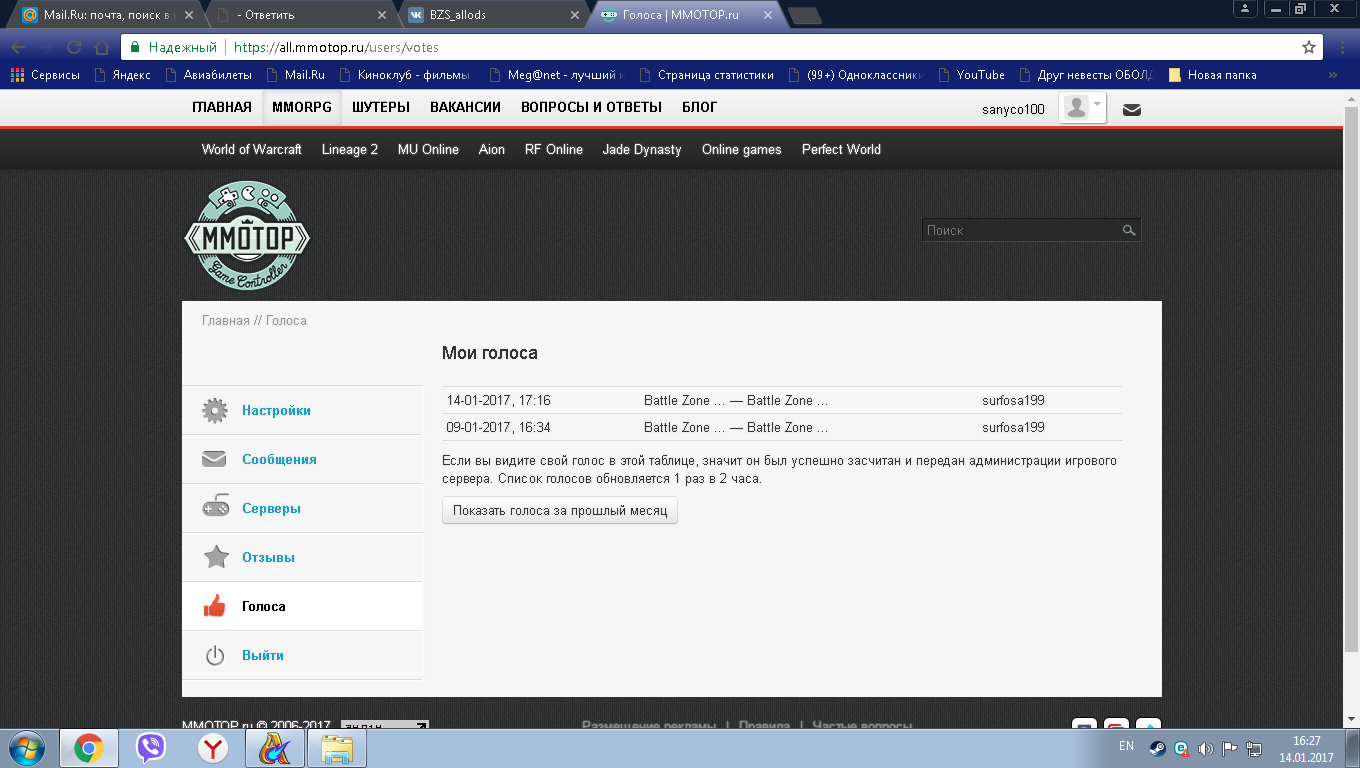The width and height of the screenshot is (1360, 768).
Task: Open Viber from the Windows taskbar
Action: [151, 747]
